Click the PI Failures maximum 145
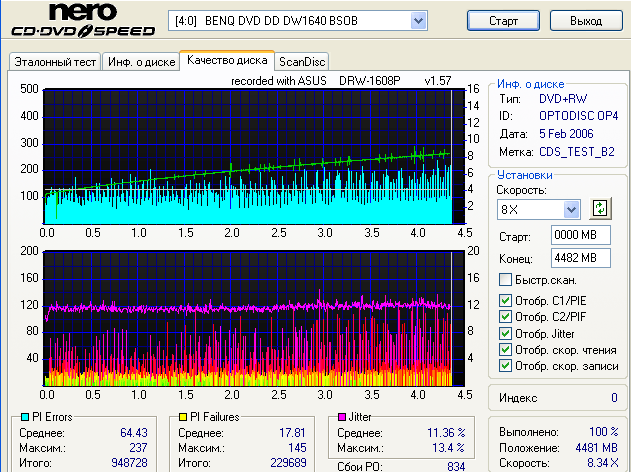Image resolution: width=631 pixels, height=472 pixels. 297,448
